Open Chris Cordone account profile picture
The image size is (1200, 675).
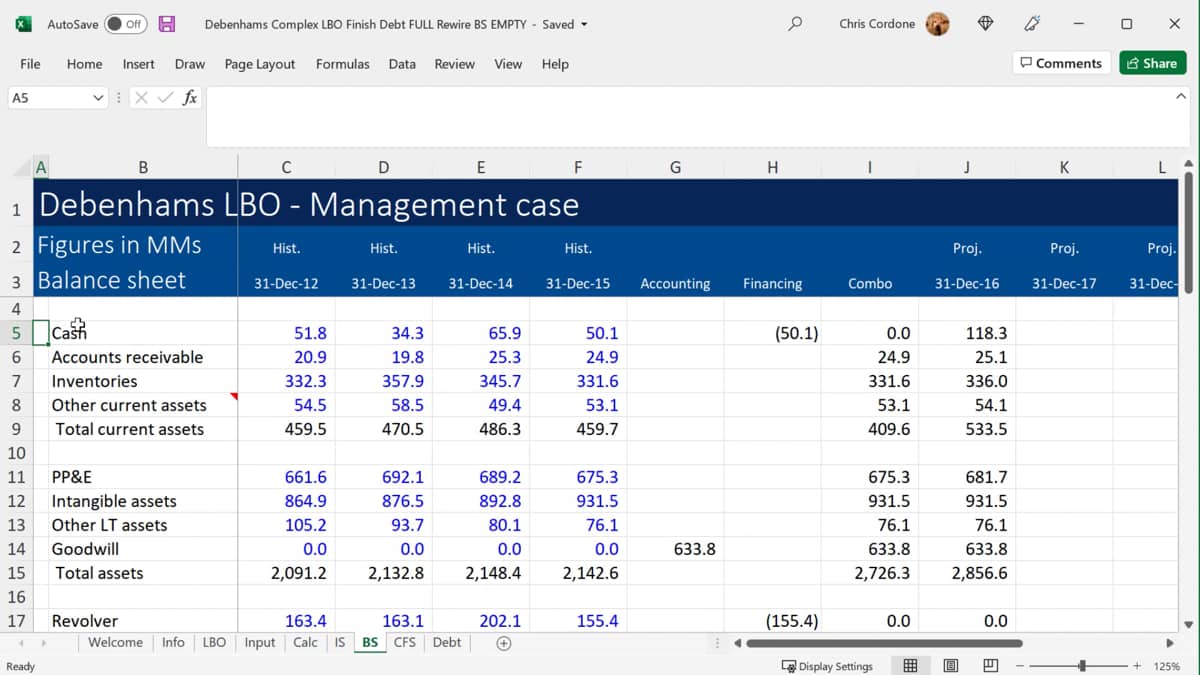click(x=937, y=24)
